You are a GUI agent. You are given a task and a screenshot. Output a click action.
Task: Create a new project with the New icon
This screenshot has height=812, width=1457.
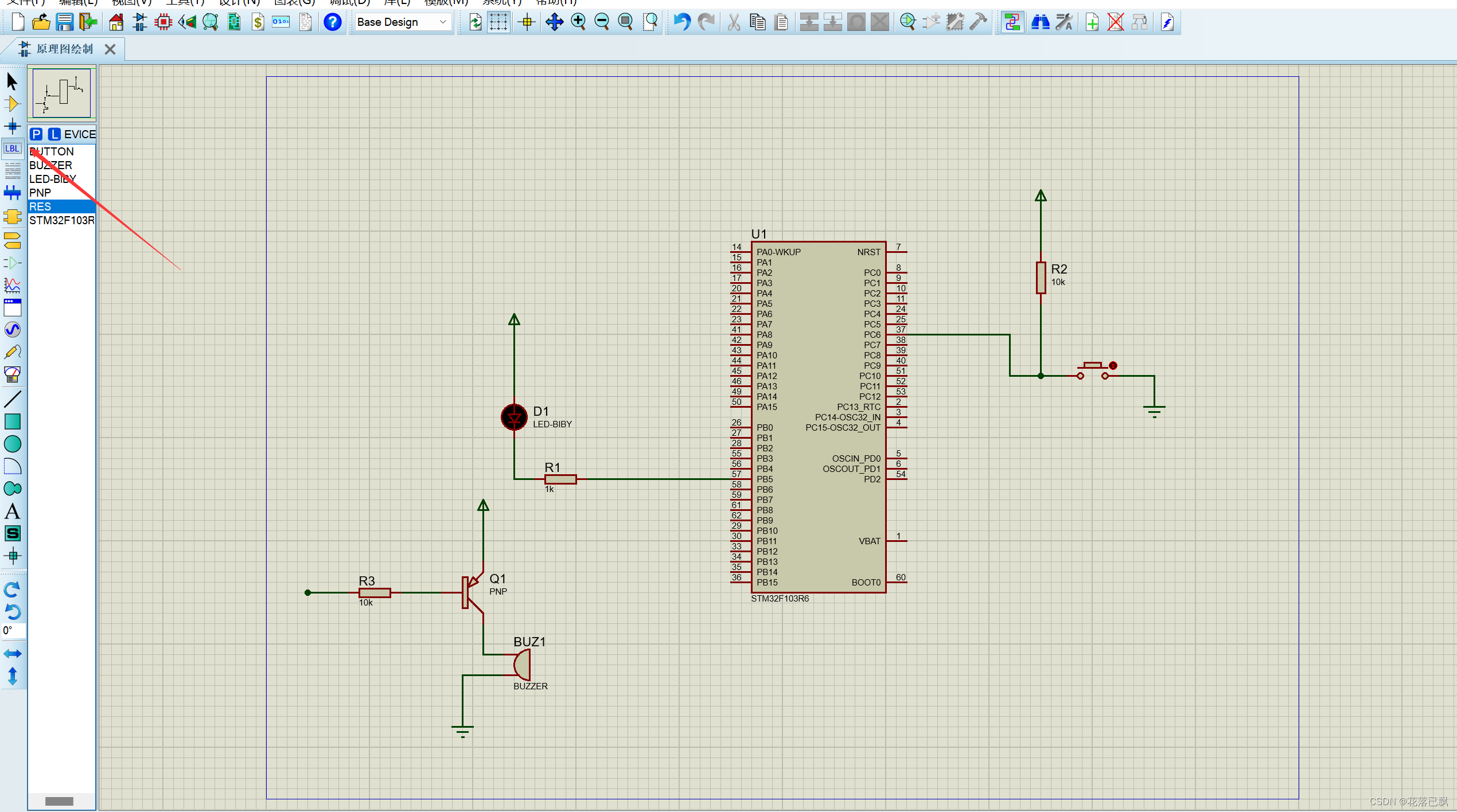click(18, 22)
